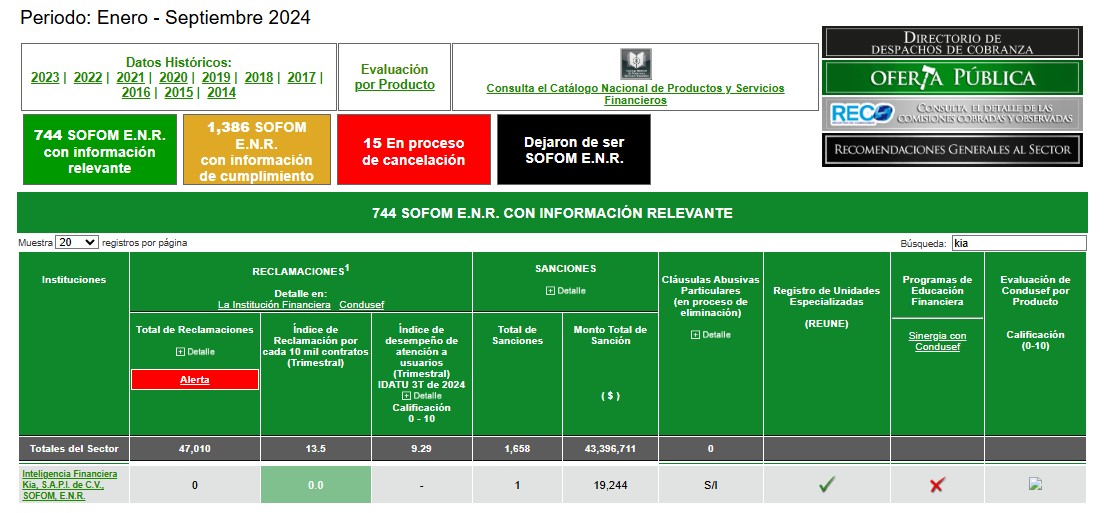Open the RECO comisiones banner
This screenshot has height=513, width=1120.
coord(951,114)
